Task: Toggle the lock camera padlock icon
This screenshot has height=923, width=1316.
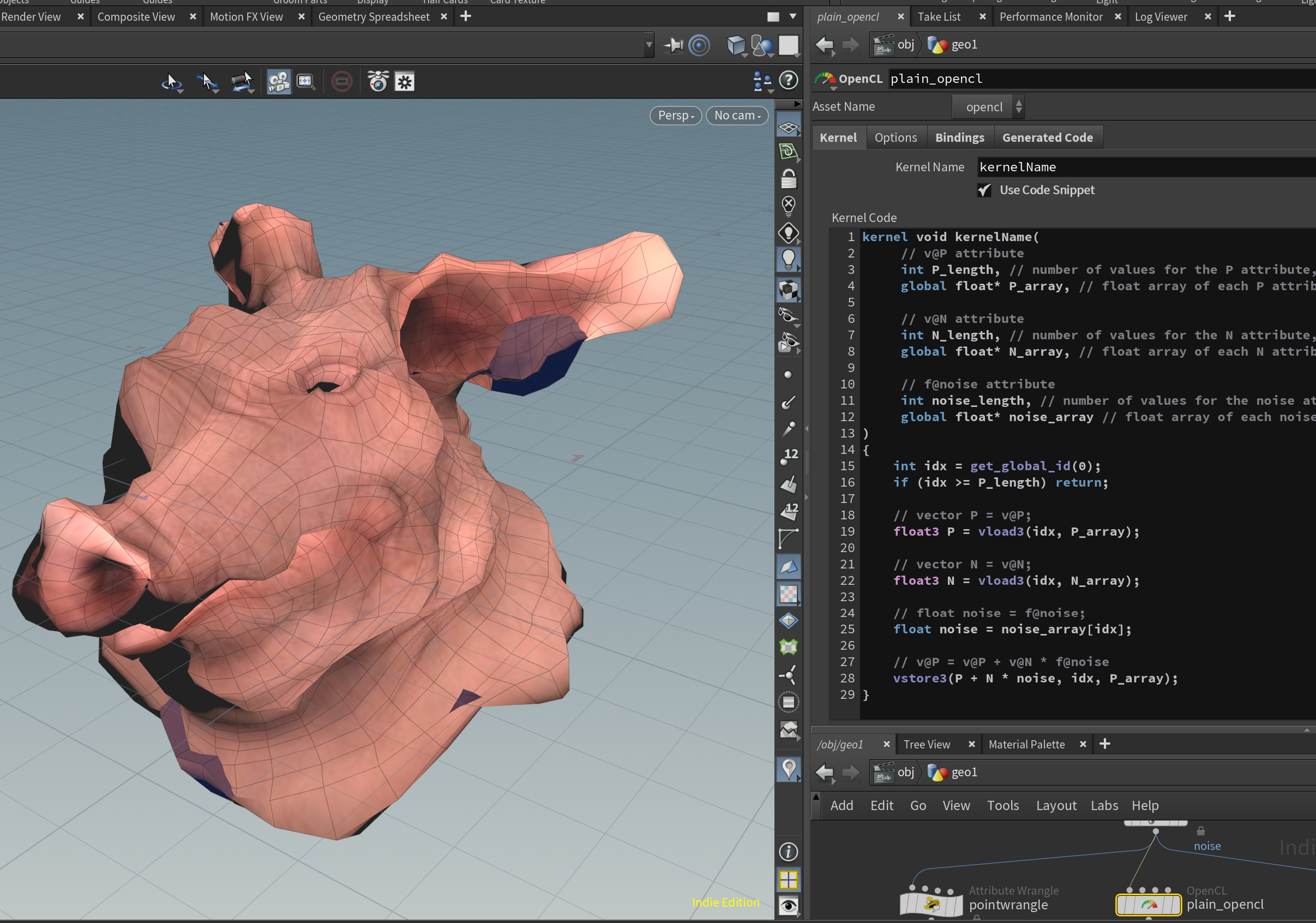Action: (789, 179)
